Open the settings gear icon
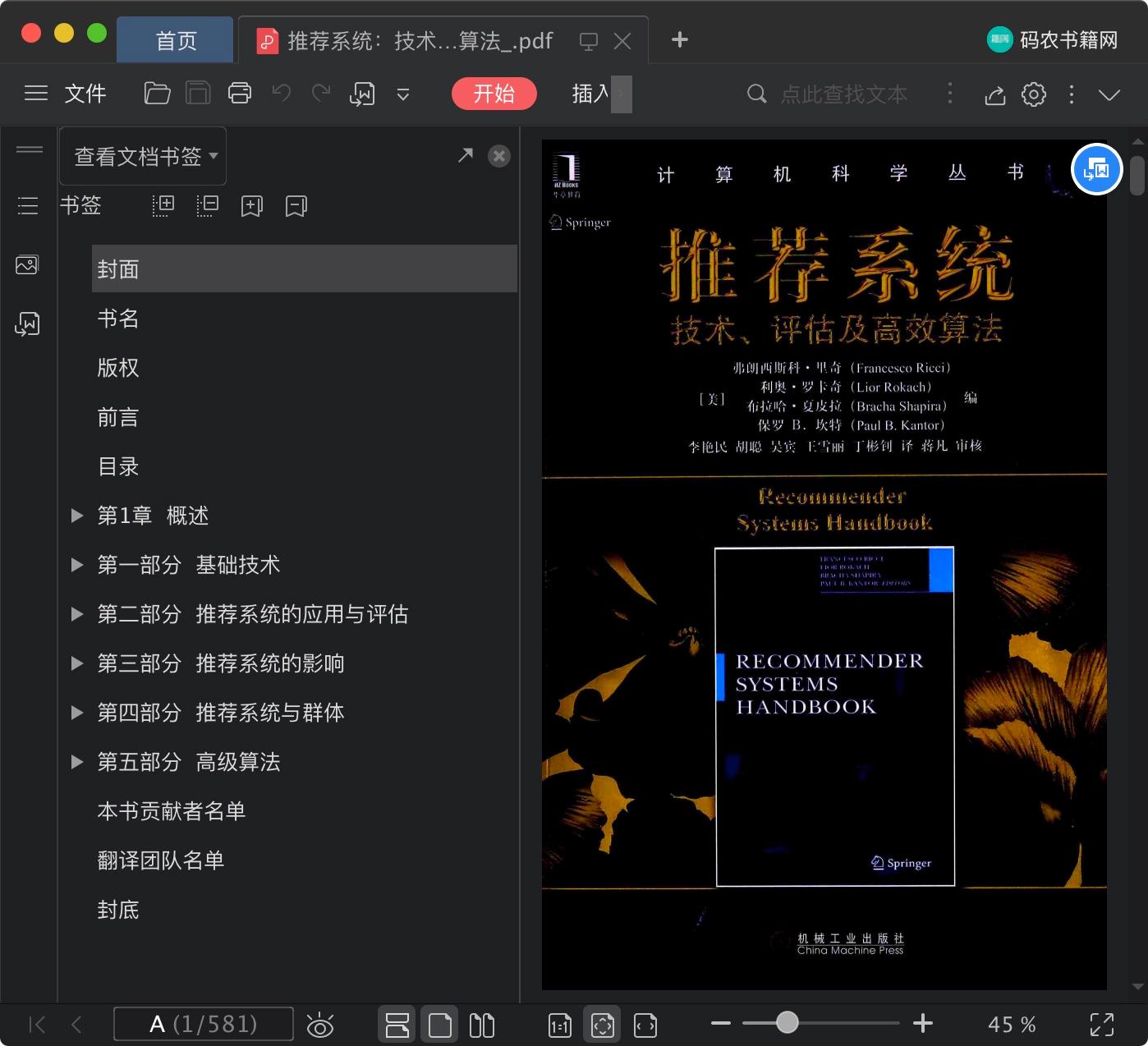This screenshot has height=1046, width=1148. (x=1034, y=94)
